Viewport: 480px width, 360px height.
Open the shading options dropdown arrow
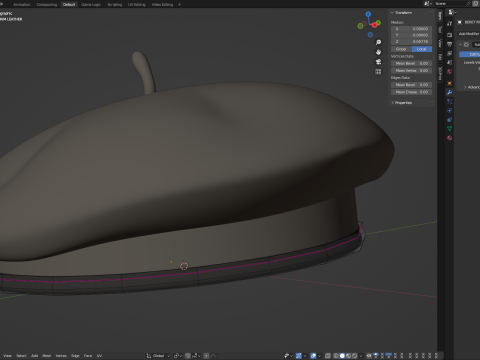361,356
